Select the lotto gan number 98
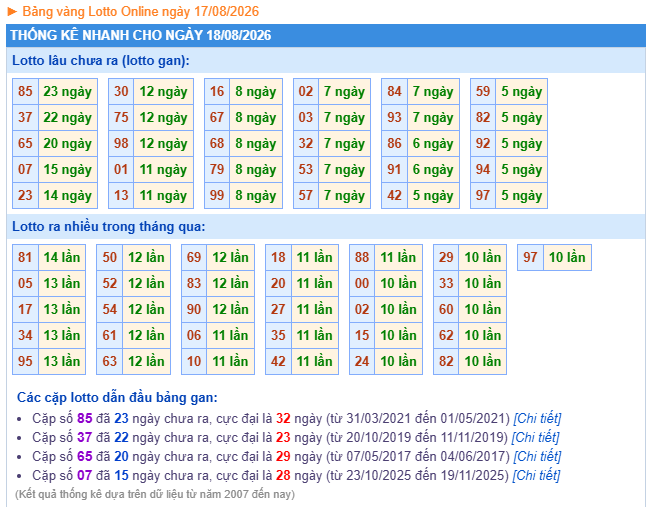 pyautogui.click(x=121, y=143)
